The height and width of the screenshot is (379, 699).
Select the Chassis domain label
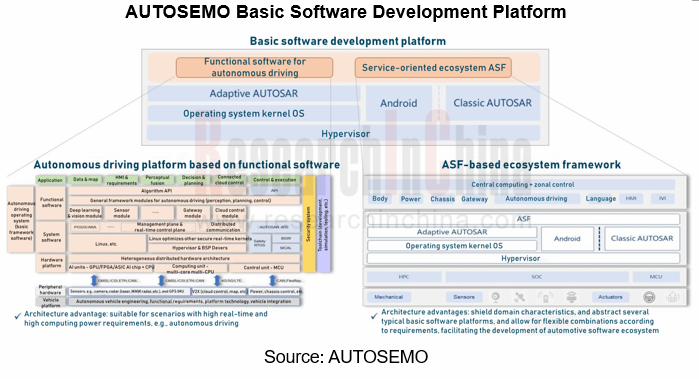point(442,199)
